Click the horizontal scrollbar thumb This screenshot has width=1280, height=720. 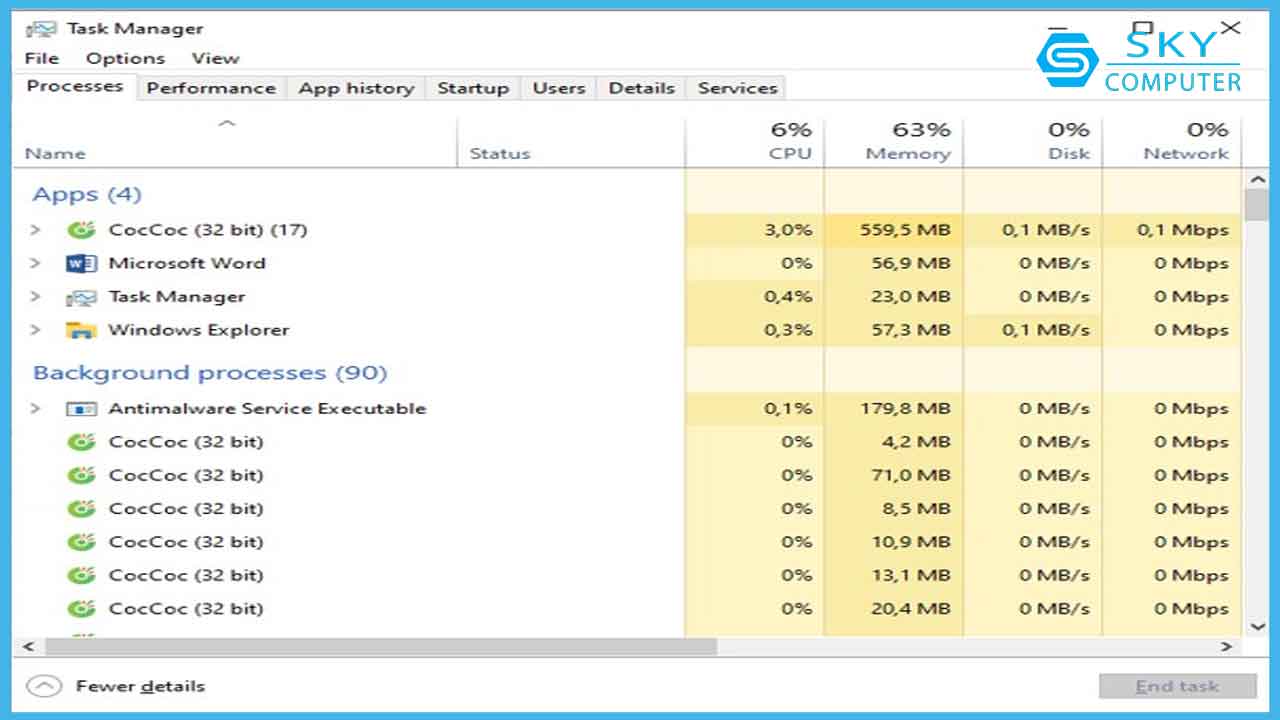click(x=381, y=647)
